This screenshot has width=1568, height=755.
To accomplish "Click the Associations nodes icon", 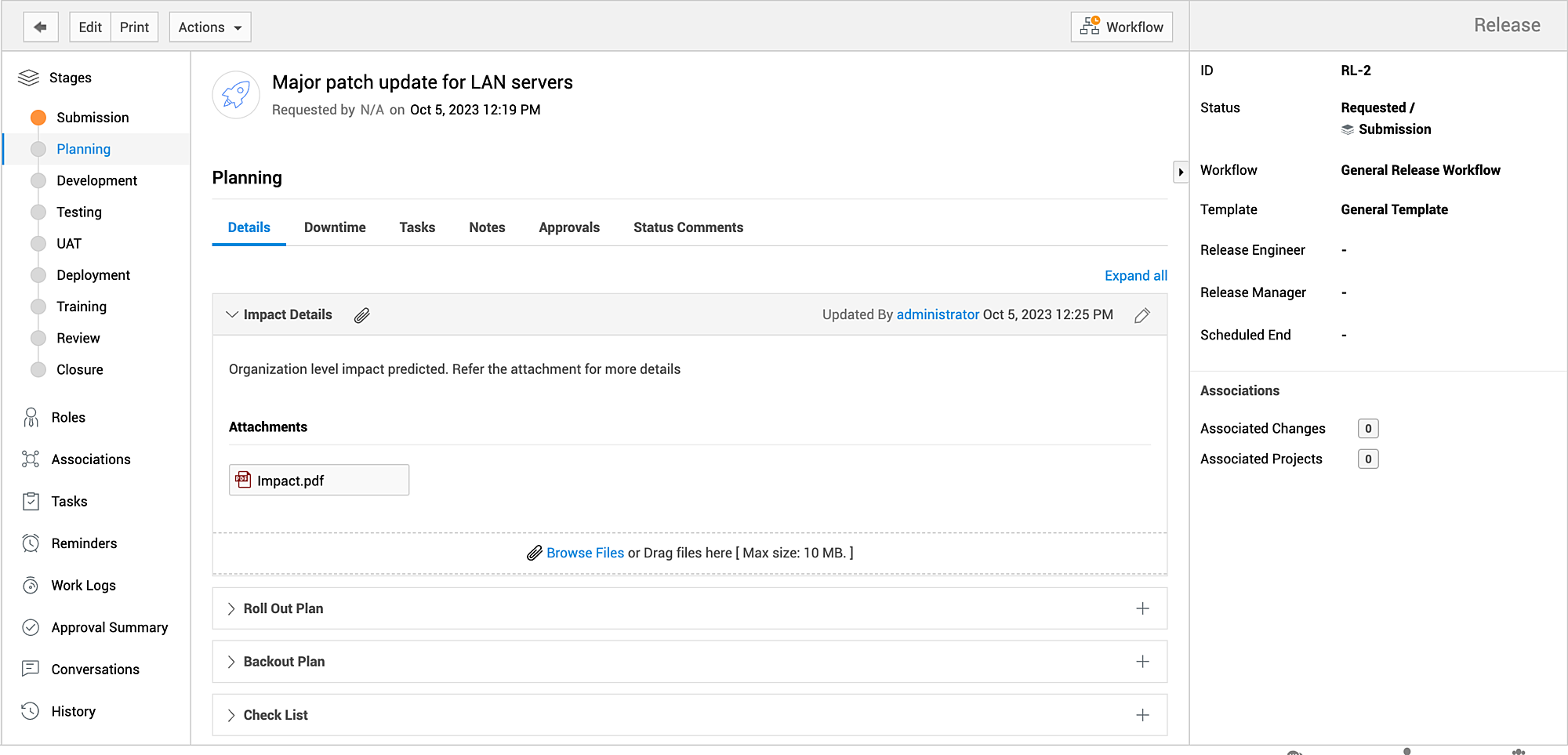I will click(x=31, y=459).
